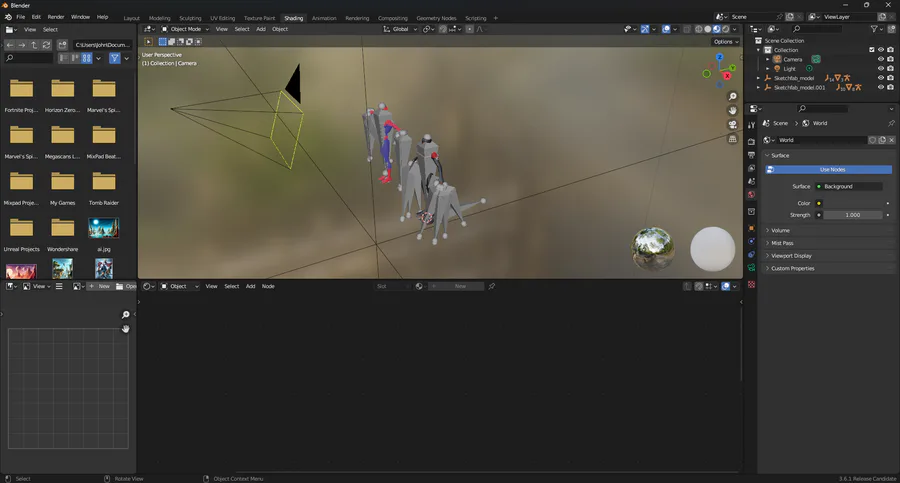900x483 pixels.
Task: Go back in the file browser
Action: [10, 45]
